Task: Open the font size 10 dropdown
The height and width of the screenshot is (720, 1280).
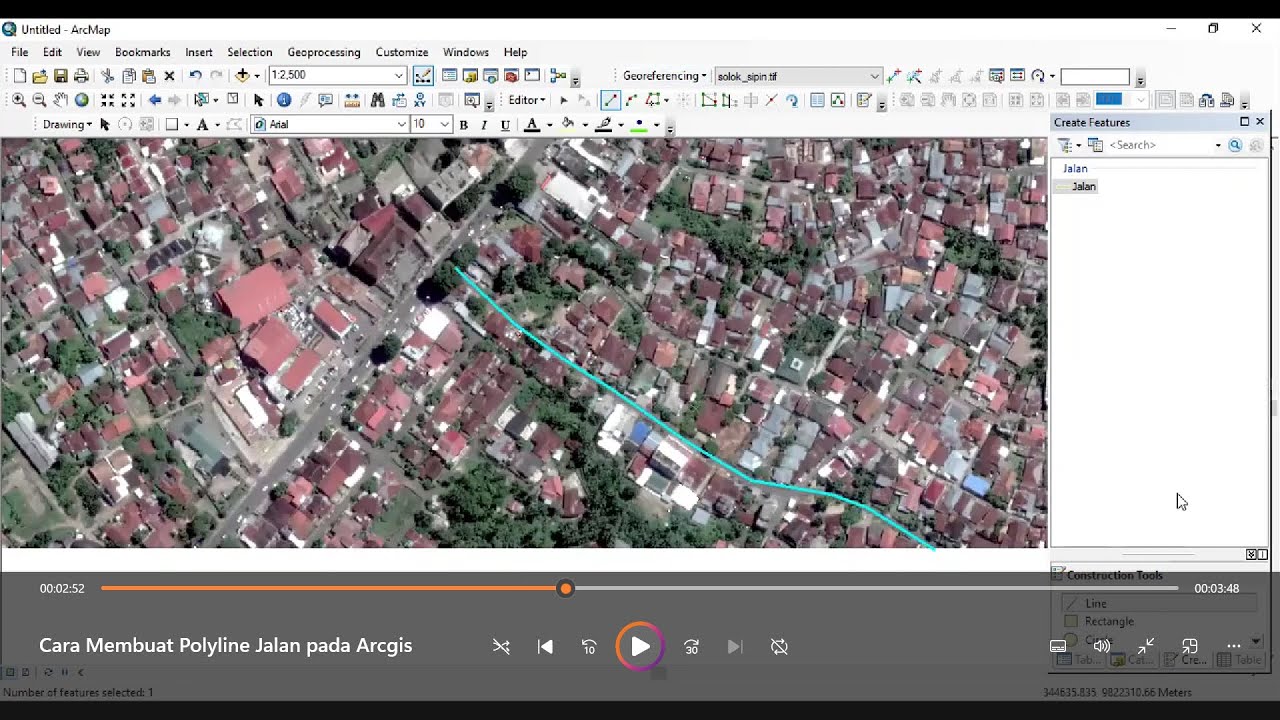Action: coord(445,125)
